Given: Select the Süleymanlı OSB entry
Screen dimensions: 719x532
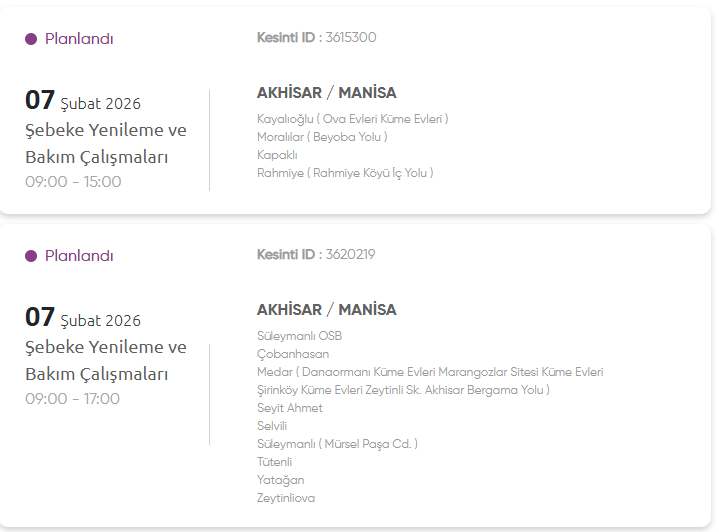Looking at the screenshot, I should click(299, 336).
